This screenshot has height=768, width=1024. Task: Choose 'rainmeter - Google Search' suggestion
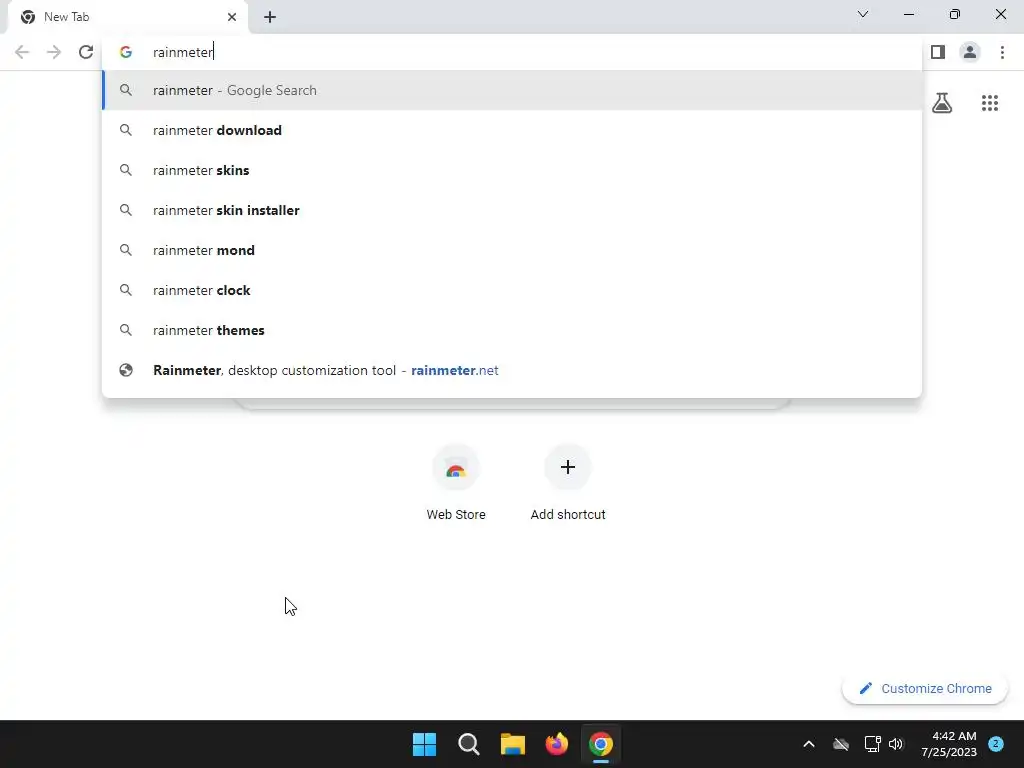(512, 90)
